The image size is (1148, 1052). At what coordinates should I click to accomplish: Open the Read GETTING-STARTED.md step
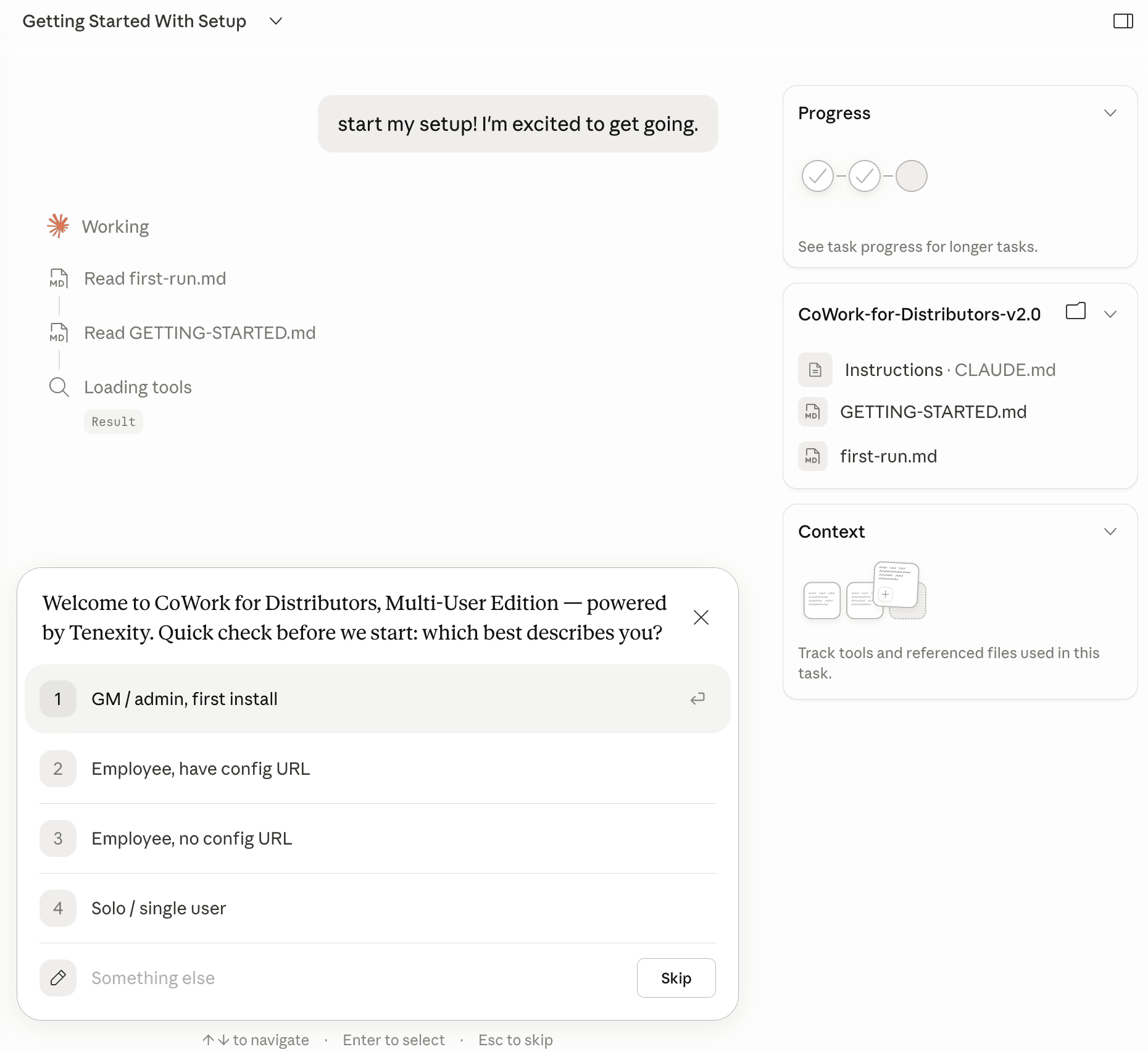pyautogui.click(x=200, y=333)
